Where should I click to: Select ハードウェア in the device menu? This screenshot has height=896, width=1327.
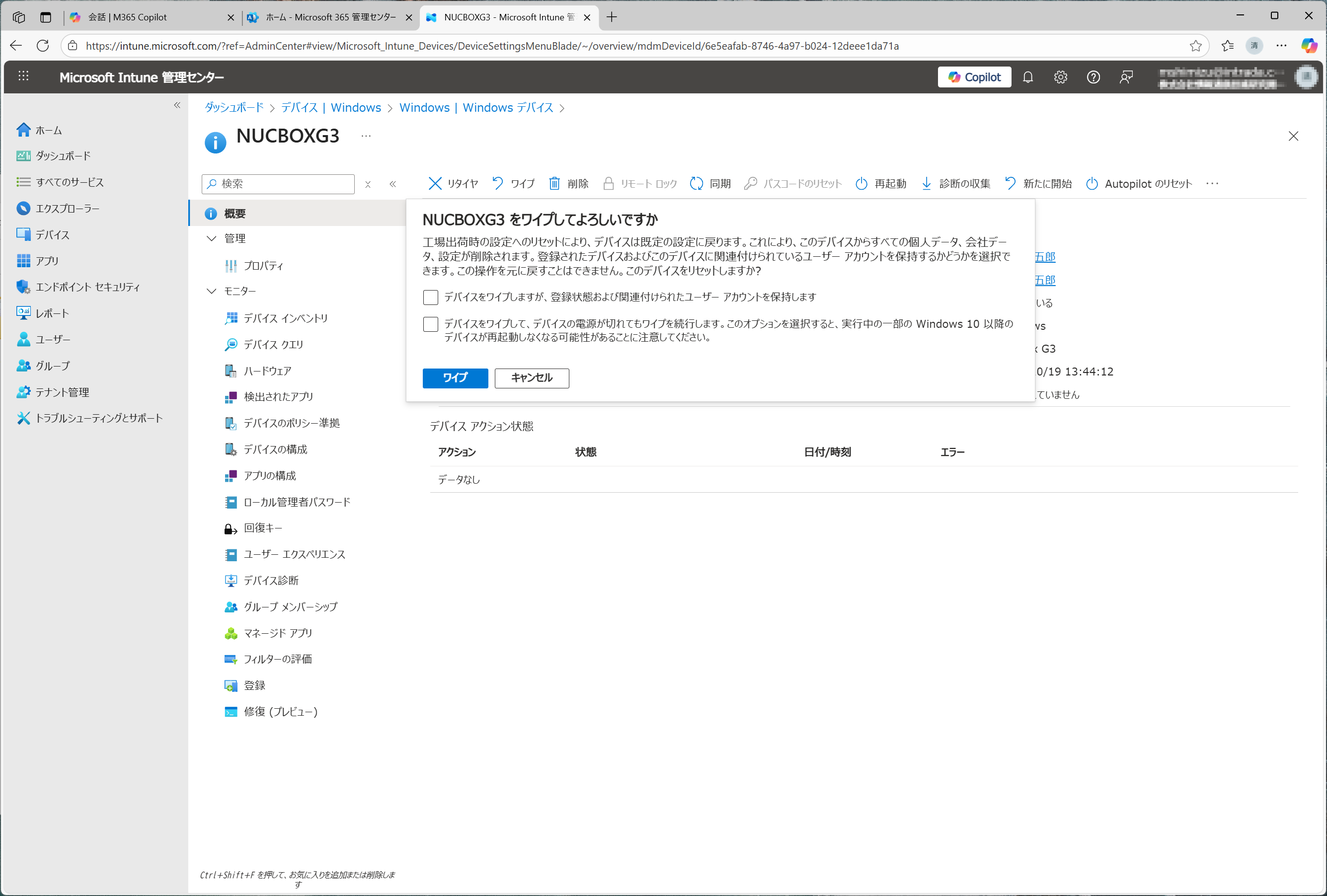(267, 371)
